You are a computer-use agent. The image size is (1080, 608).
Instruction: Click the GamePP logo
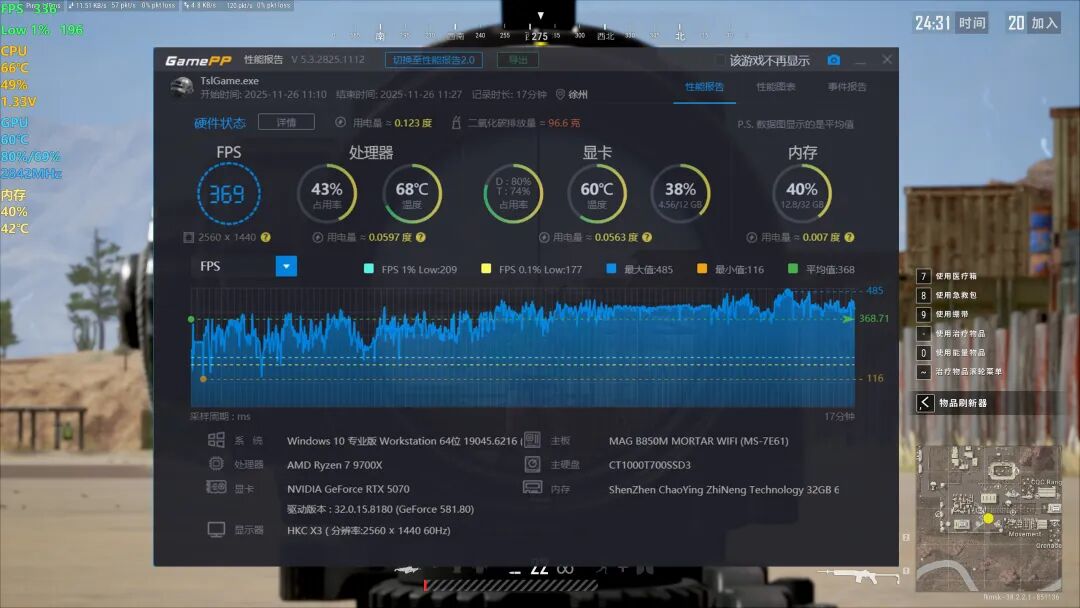198,61
